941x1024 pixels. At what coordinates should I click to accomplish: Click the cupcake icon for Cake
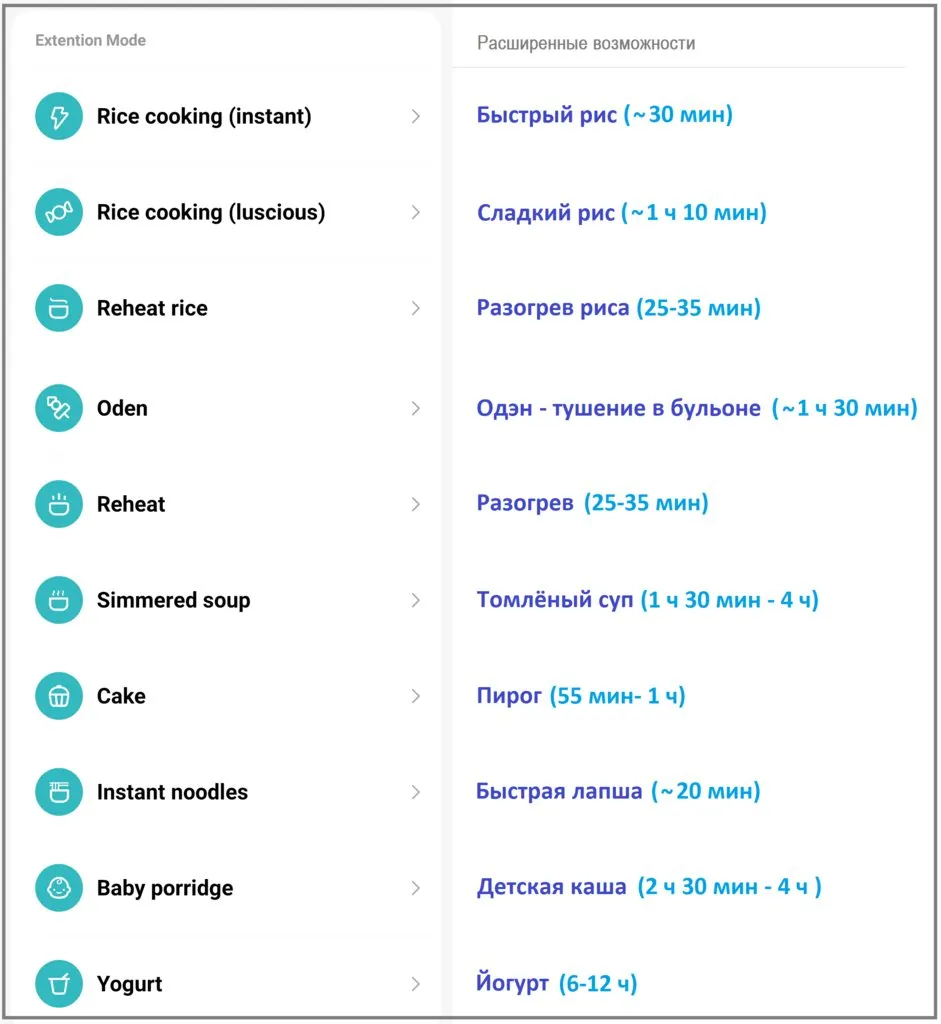59,696
